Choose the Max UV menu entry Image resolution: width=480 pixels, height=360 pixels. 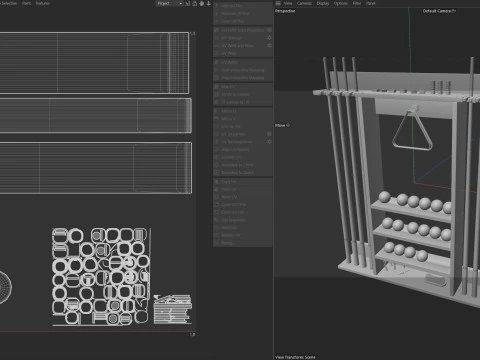click(243, 87)
